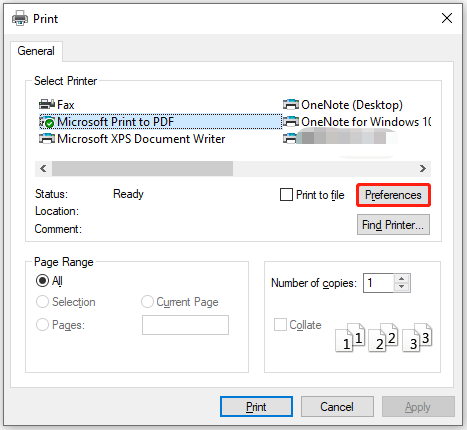Select the 'Fax' printer label
Viewport: 467px width, 430px height.
point(66,105)
